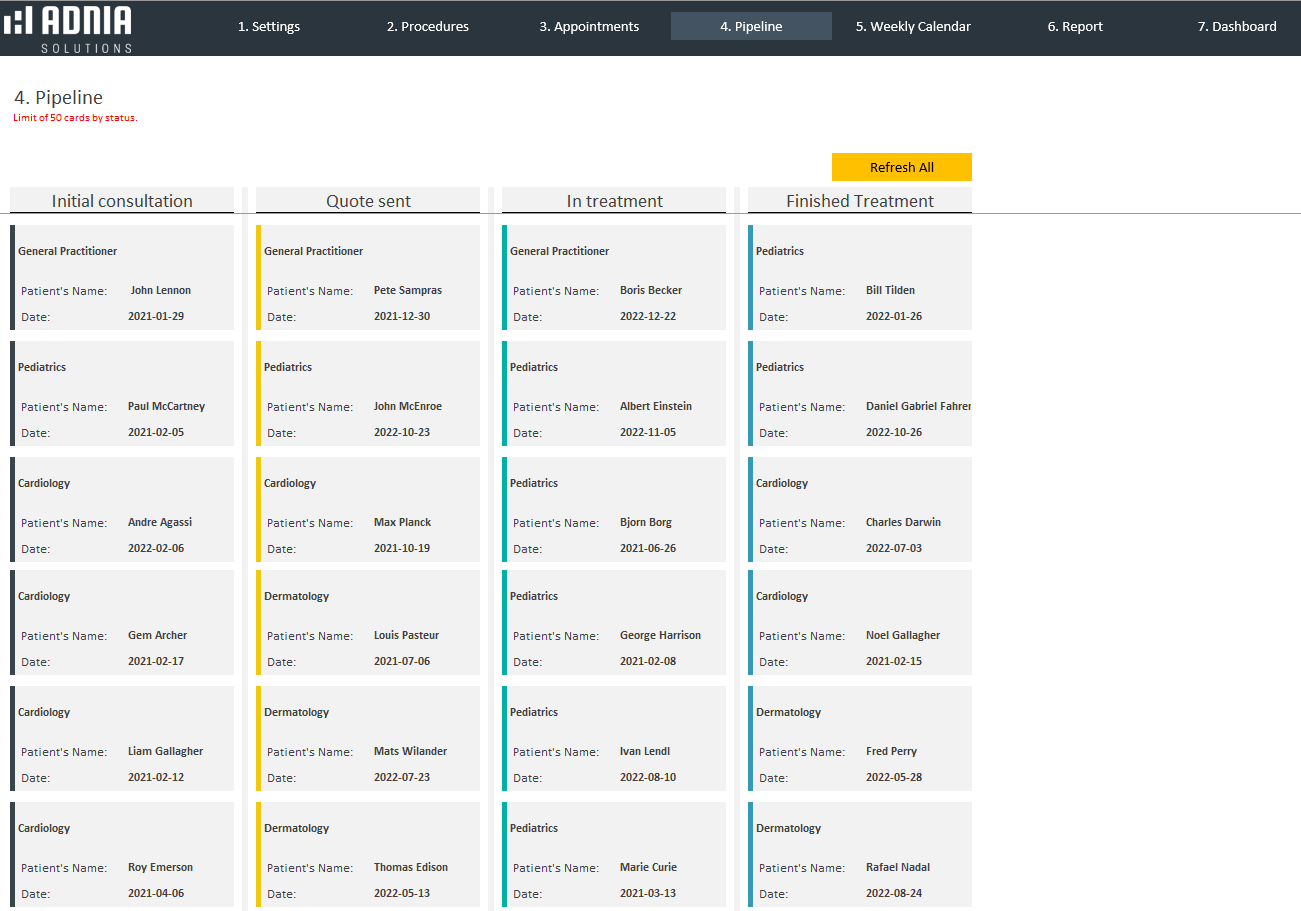
Task: Select Roy Emerson's cardiology card
Action: 123,855
